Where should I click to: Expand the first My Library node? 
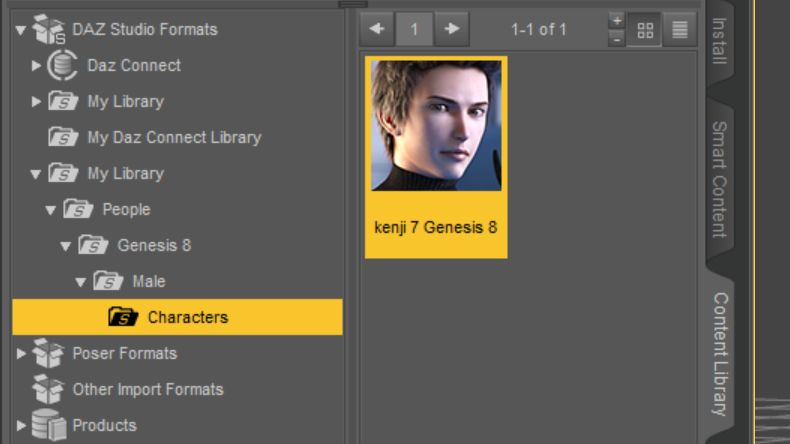[x=36, y=101]
